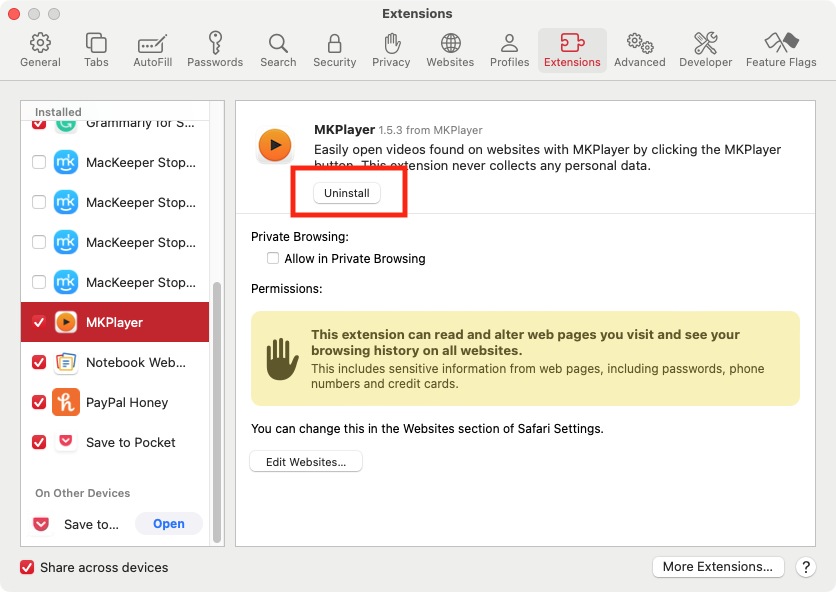Click the Private Browsing label
This screenshot has width=836, height=592.
(300, 236)
